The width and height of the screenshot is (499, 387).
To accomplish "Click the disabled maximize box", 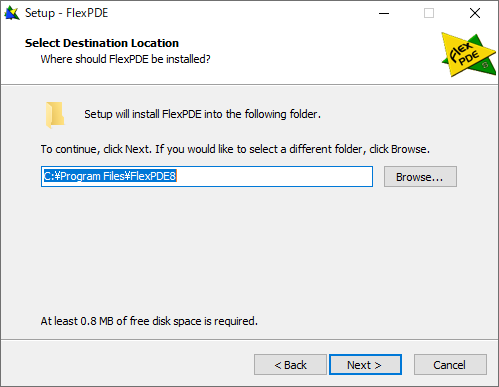I will click(429, 13).
